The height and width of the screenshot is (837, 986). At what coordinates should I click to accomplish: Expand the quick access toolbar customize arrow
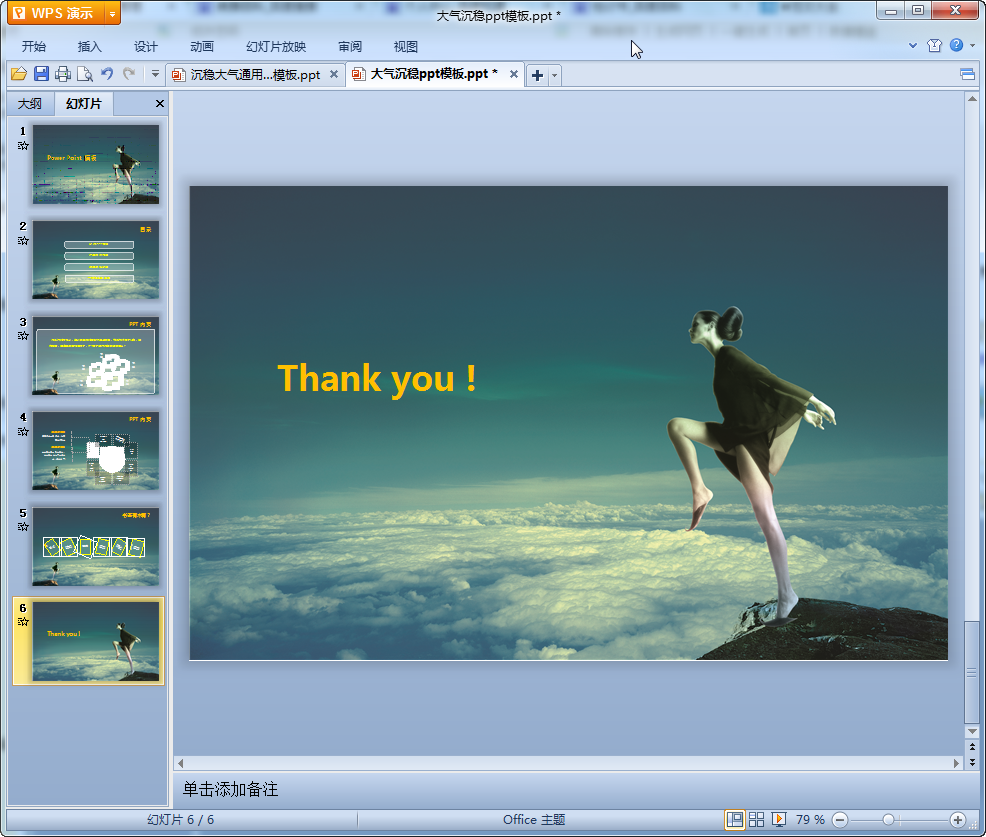pyautogui.click(x=155, y=74)
